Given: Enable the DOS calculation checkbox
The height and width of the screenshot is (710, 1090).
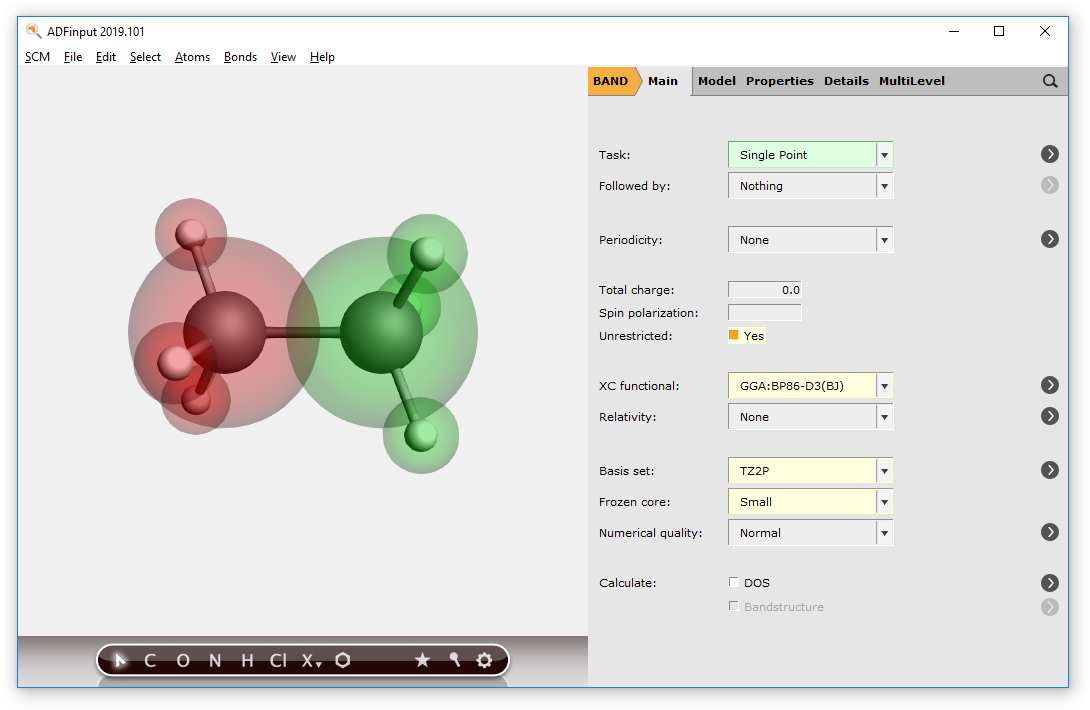Looking at the screenshot, I should point(733,582).
